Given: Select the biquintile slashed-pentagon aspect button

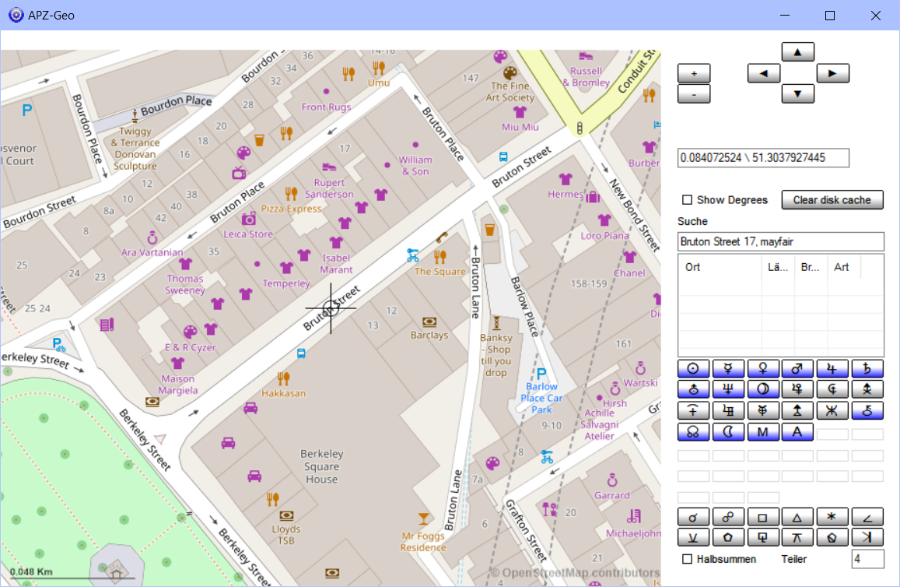Looking at the screenshot, I should 832,538.
